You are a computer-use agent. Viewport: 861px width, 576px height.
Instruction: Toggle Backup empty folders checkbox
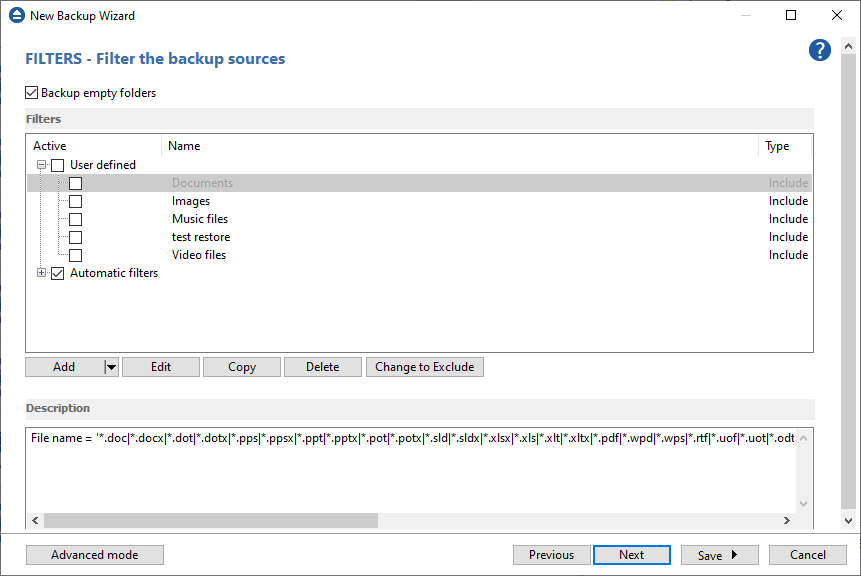pyautogui.click(x=32, y=93)
